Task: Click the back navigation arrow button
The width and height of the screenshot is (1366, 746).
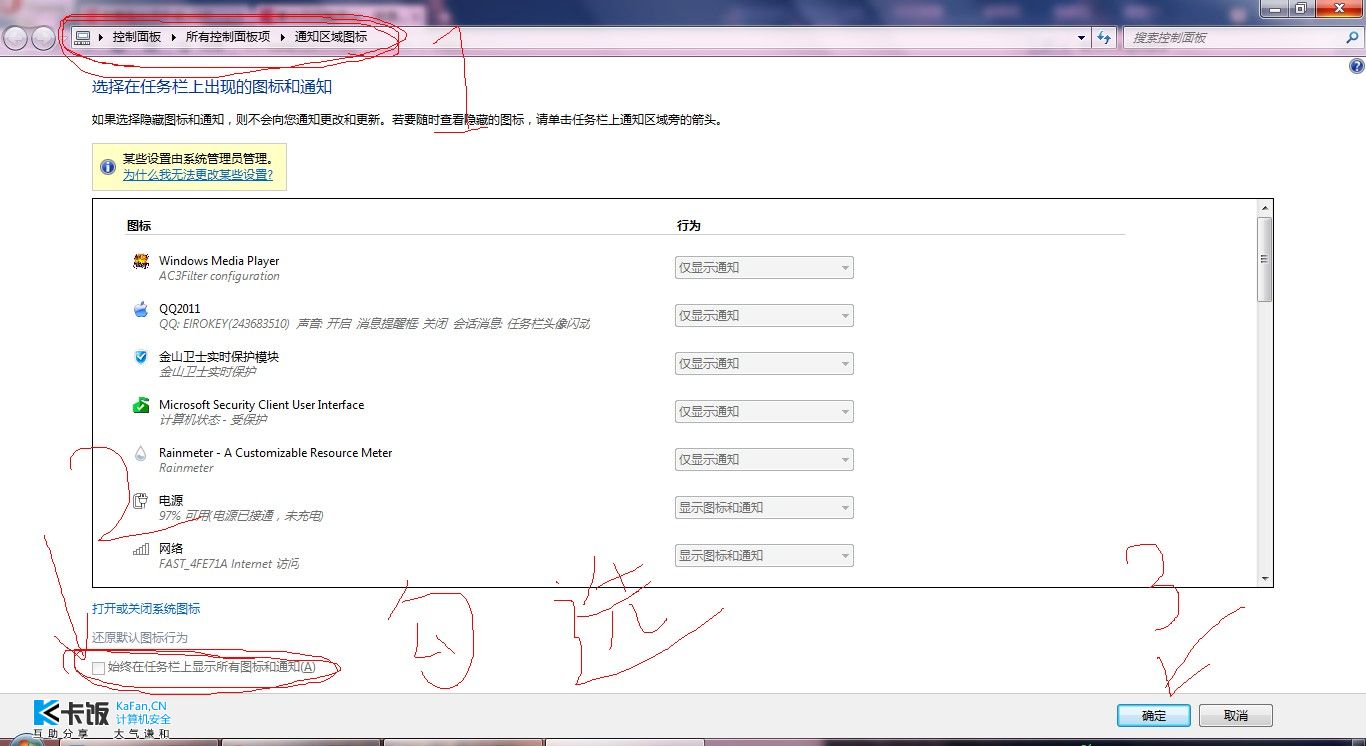Action: 16,38
